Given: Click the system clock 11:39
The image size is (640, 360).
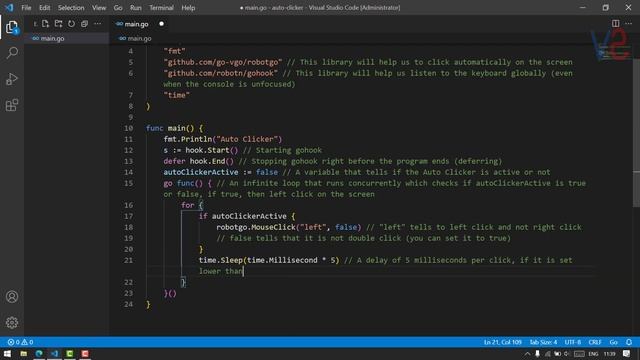Looking at the screenshot, I should click(x=609, y=354).
